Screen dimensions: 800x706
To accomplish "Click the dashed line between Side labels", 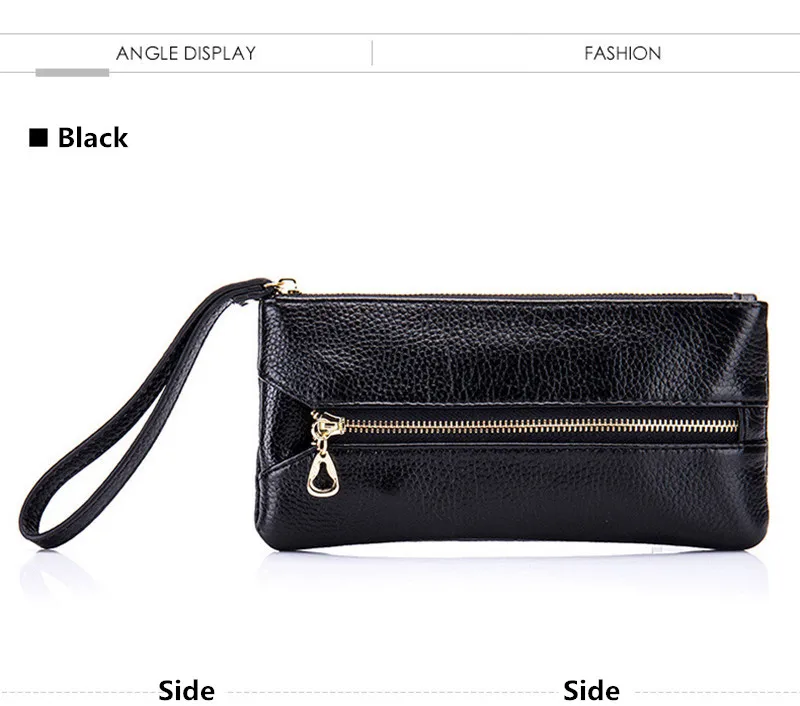I will tap(389, 693).
